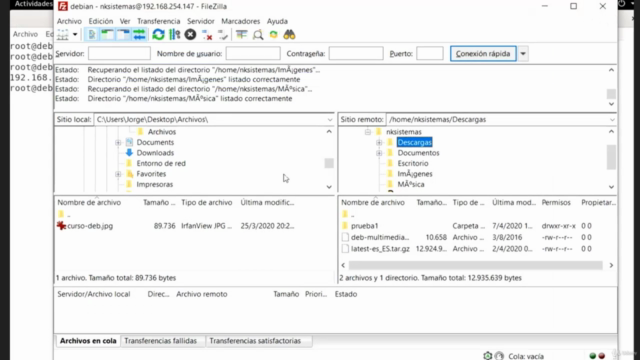
Task: Search for files with binoculars icon
Action: point(289,35)
